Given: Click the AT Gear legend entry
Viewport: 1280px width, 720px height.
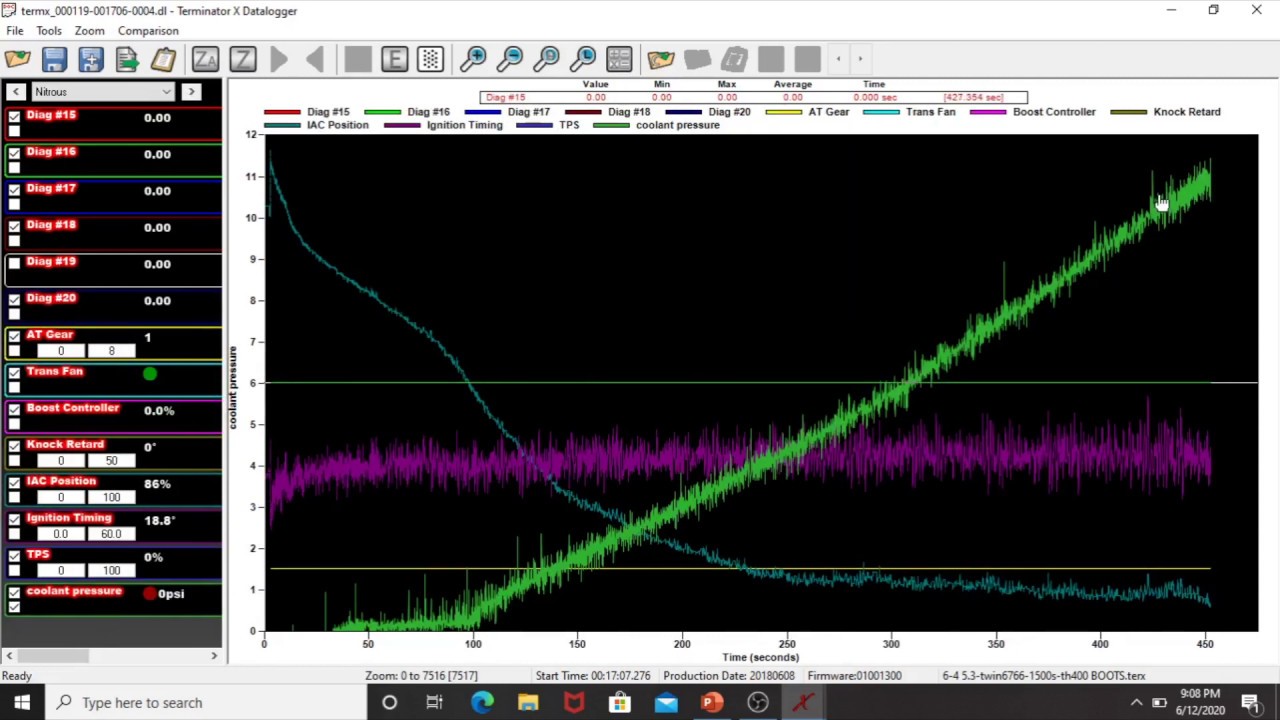Looking at the screenshot, I should [807, 112].
